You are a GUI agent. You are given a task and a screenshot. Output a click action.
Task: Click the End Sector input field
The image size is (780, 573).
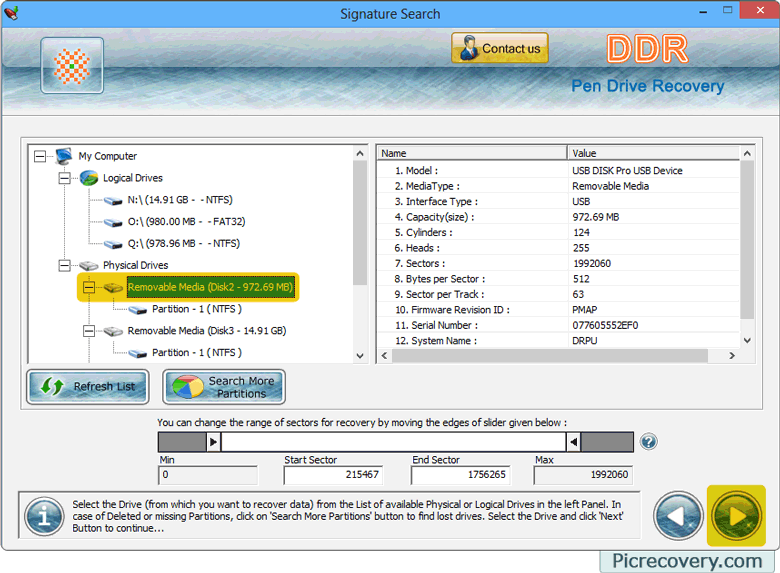tap(460, 475)
